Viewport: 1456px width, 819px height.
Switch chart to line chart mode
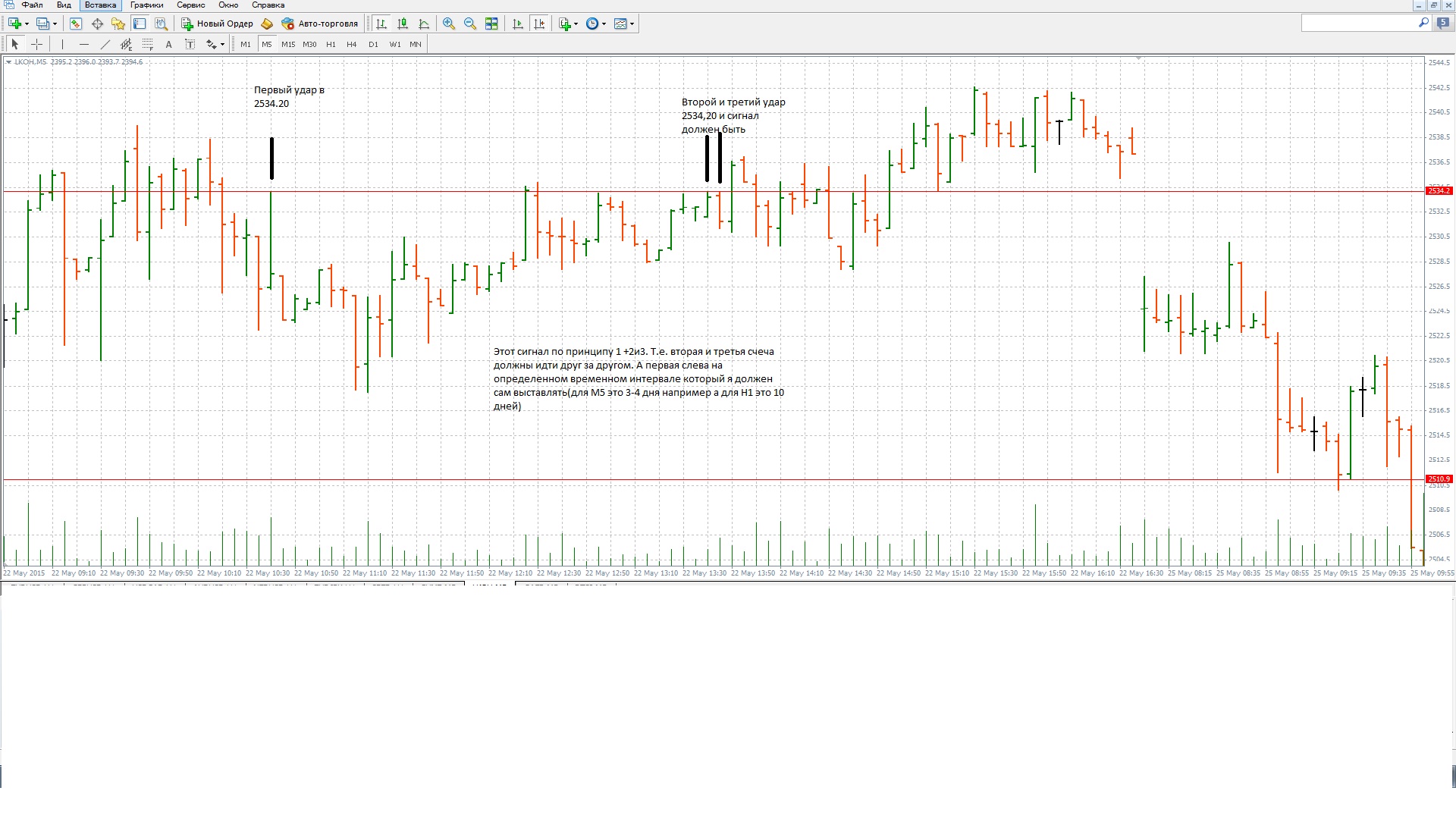[x=424, y=24]
